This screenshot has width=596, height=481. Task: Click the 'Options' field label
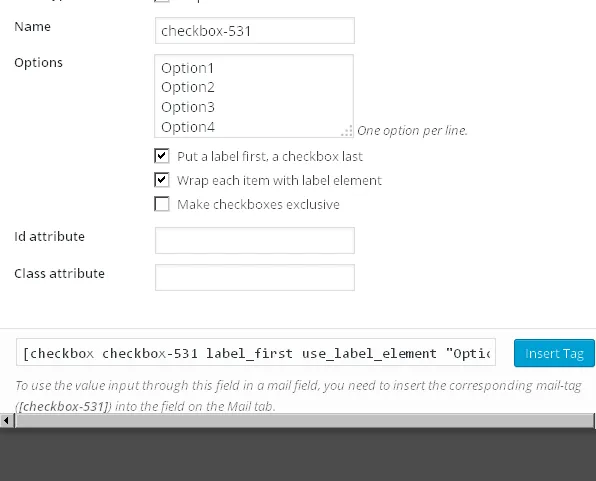38,63
